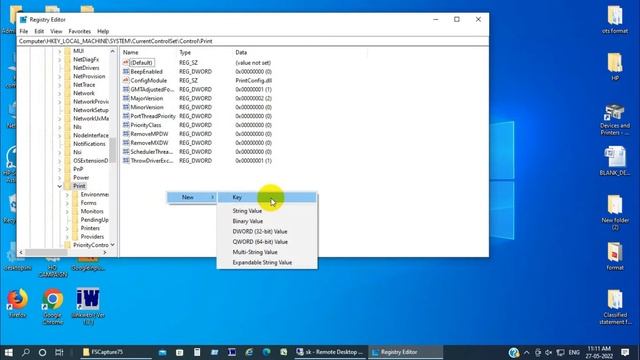Viewport: 640px width, 360px height.
Task: Open the Devices and Printers shortcut
Action: click(x=615, y=120)
